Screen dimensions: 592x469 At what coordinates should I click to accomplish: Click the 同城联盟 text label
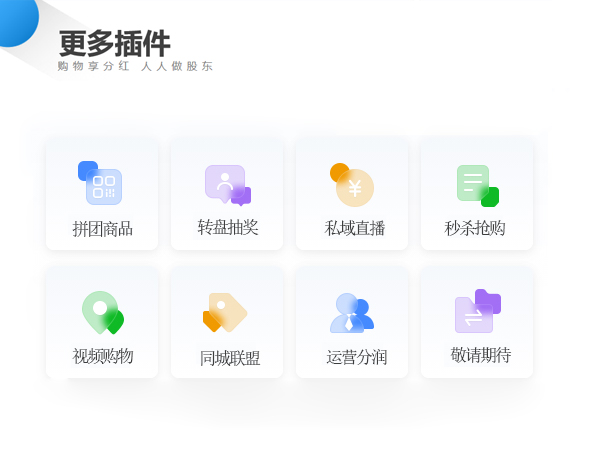pos(230,358)
